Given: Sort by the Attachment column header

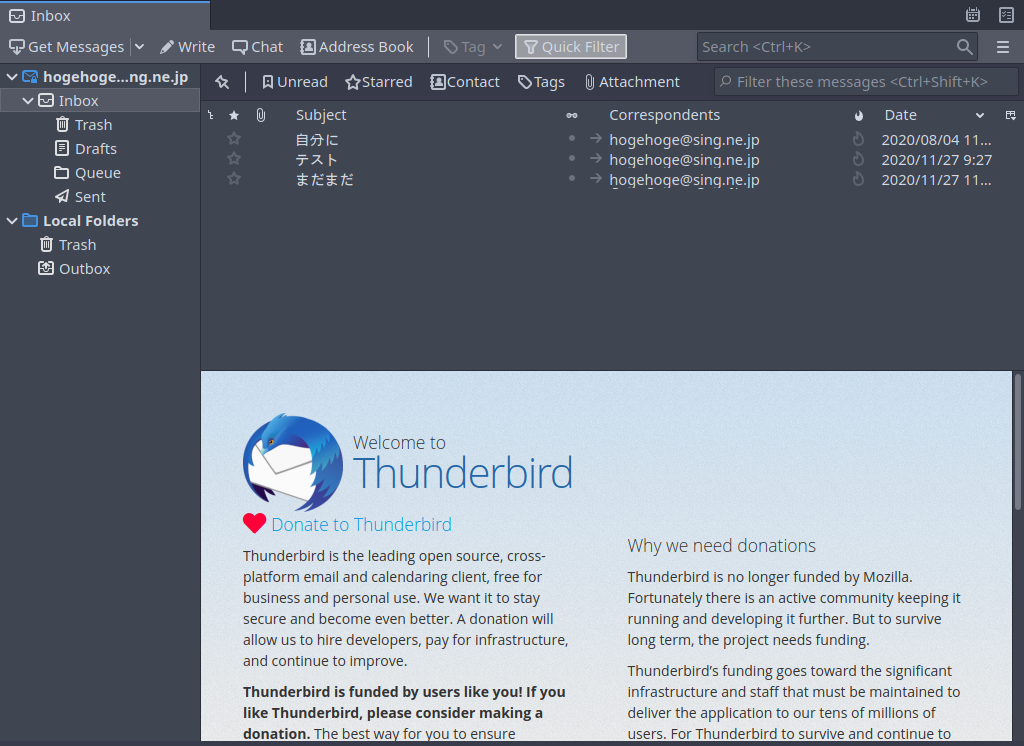Looking at the screenshot, I should click(x=261, y=116).
